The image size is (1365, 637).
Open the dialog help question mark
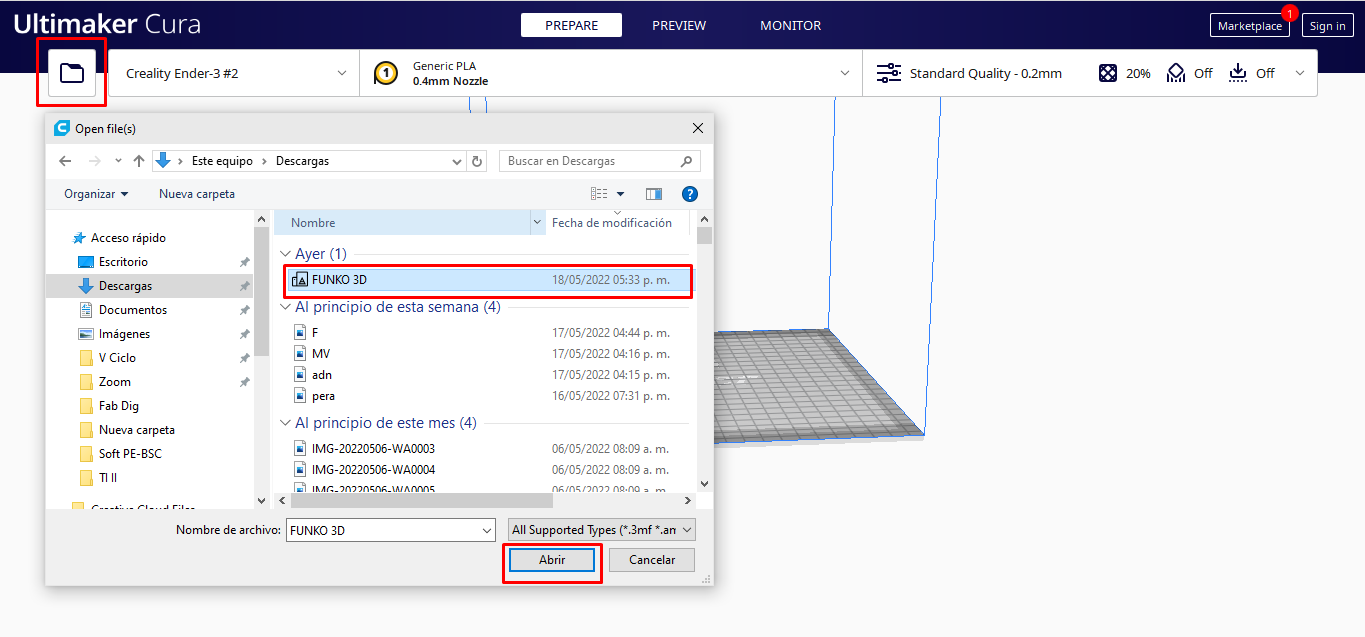[689, 194]
